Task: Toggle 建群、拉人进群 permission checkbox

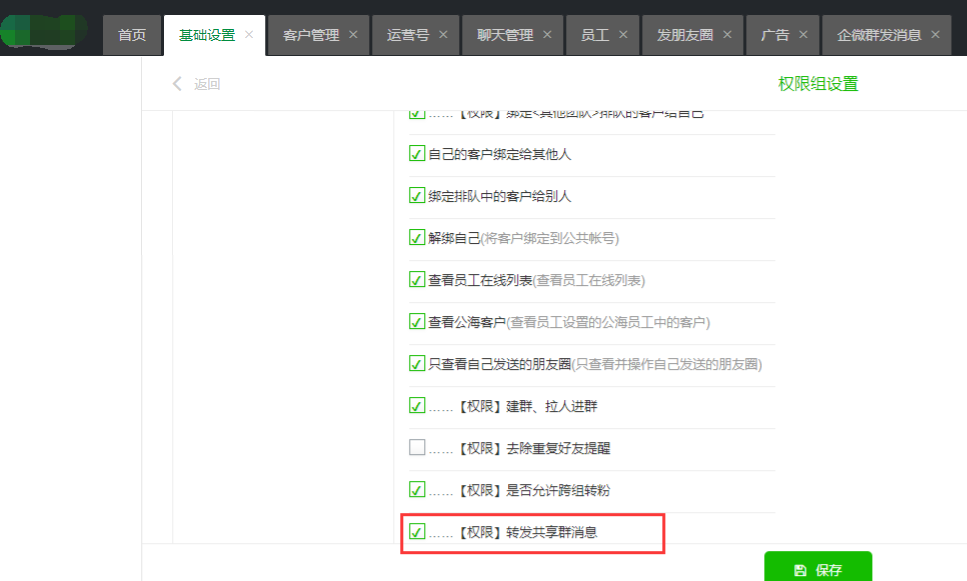Action: [x=417, y=406]
